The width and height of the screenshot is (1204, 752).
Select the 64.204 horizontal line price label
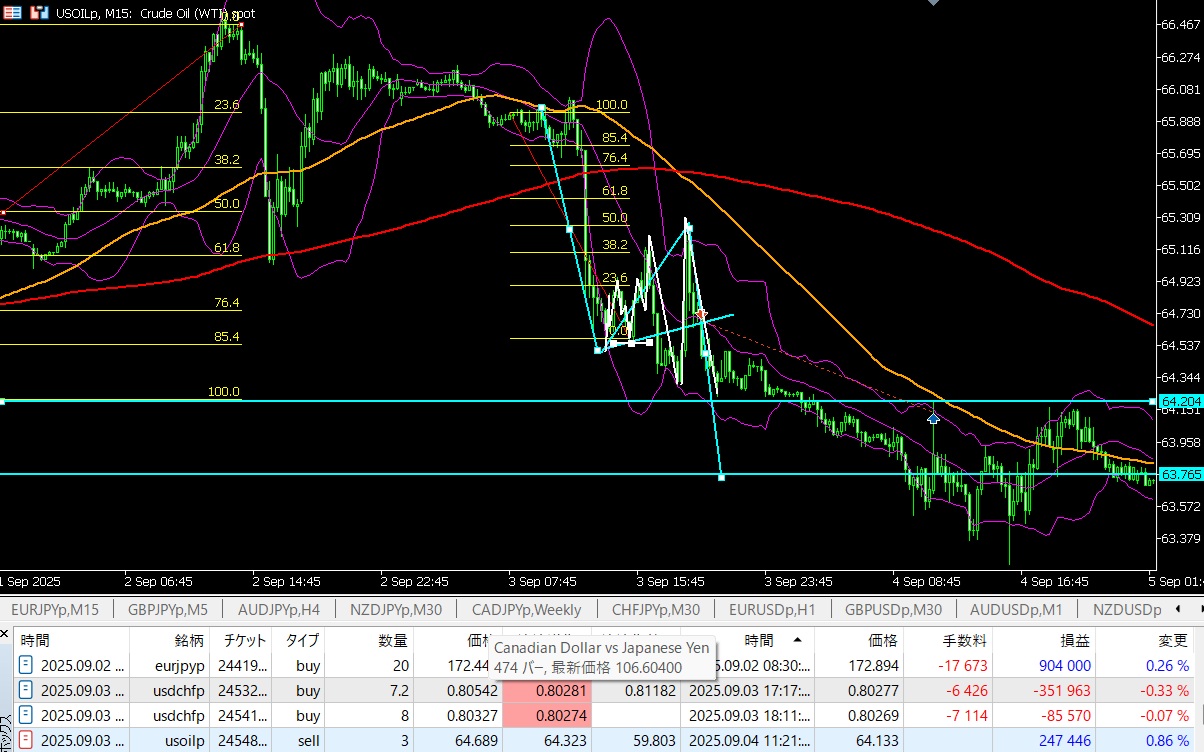1180,401
